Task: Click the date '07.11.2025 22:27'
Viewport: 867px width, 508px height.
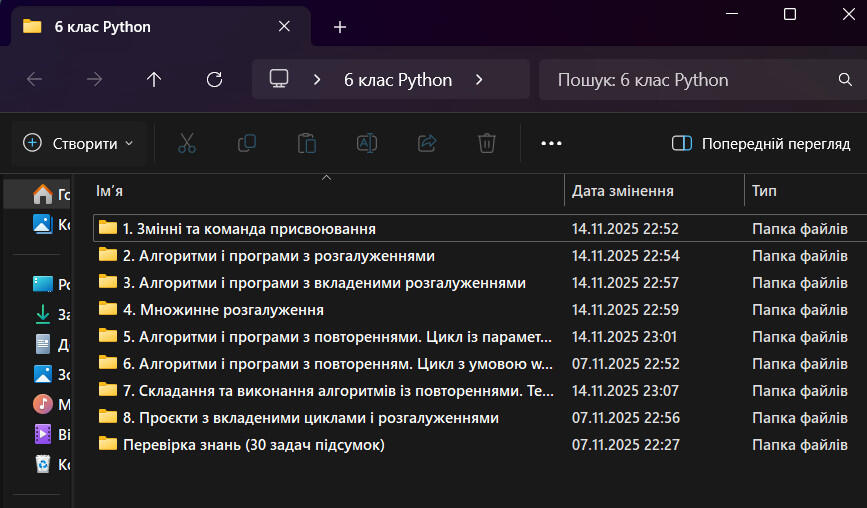Action: [x=625, y=444]
